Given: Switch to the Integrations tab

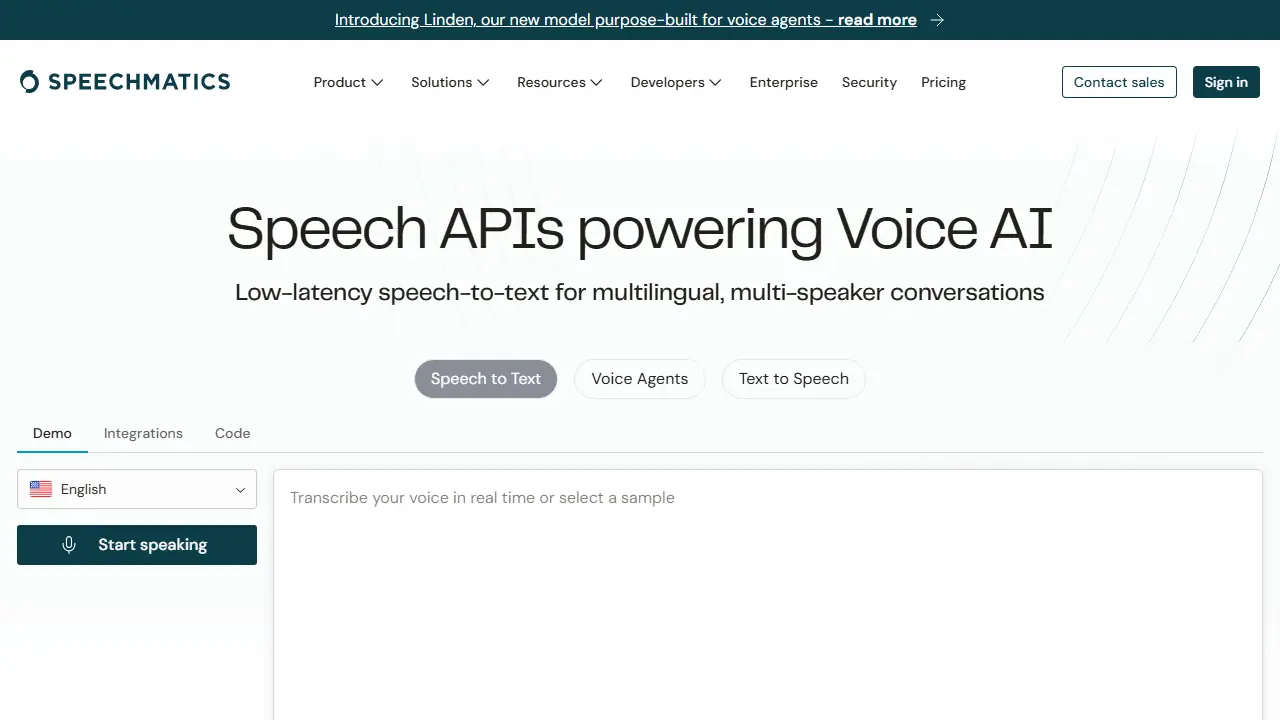Looking at the screenshot, I should (143, 433).
